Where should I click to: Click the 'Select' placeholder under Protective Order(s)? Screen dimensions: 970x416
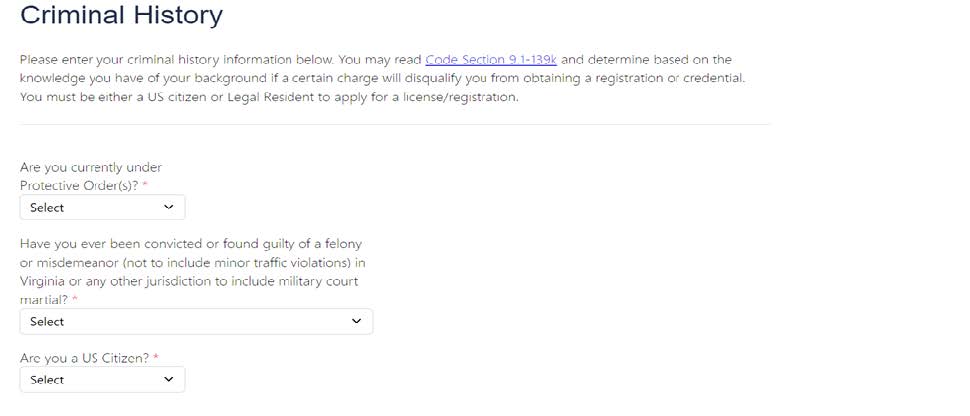pyautogui.click(x=47, y=208)
